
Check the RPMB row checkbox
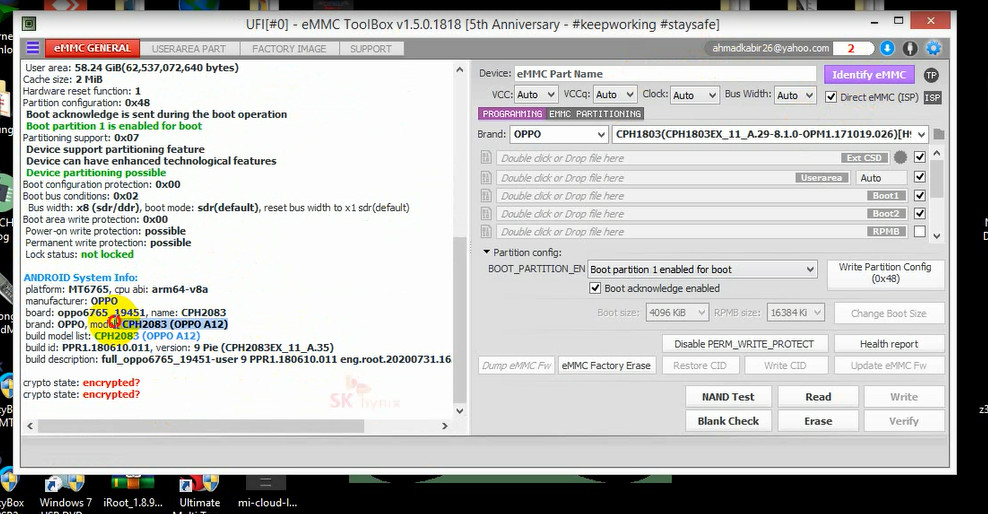920,231
